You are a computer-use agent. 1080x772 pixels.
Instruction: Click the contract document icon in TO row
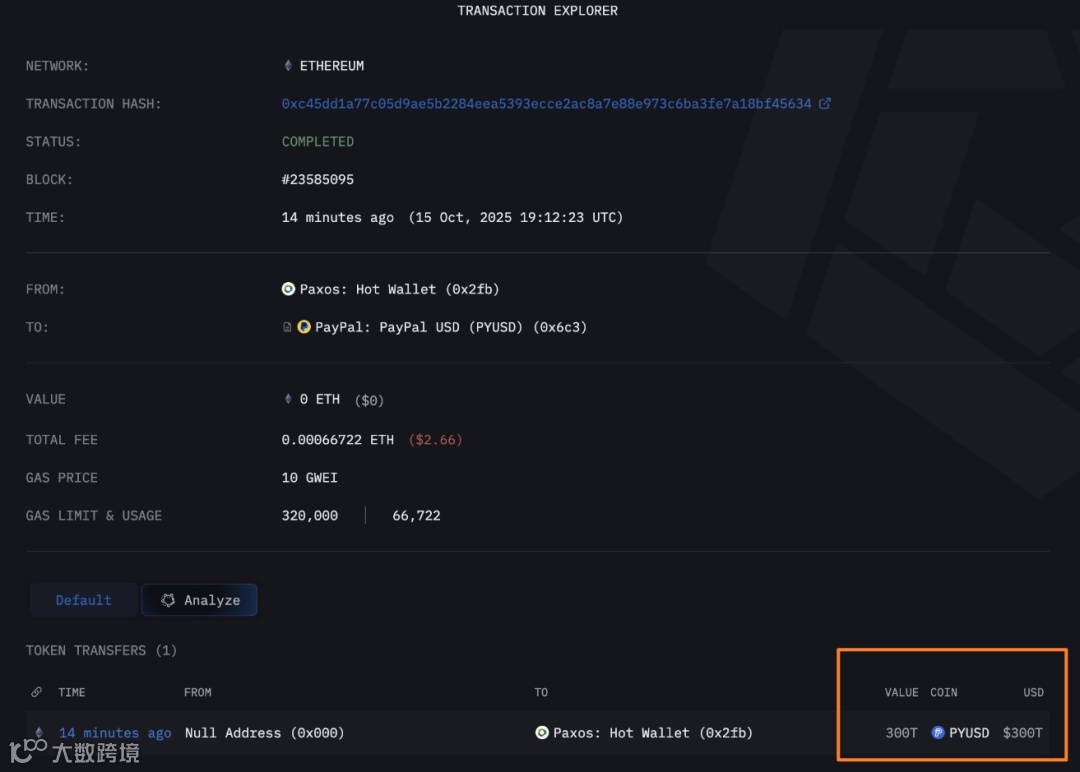coord(287,327)
